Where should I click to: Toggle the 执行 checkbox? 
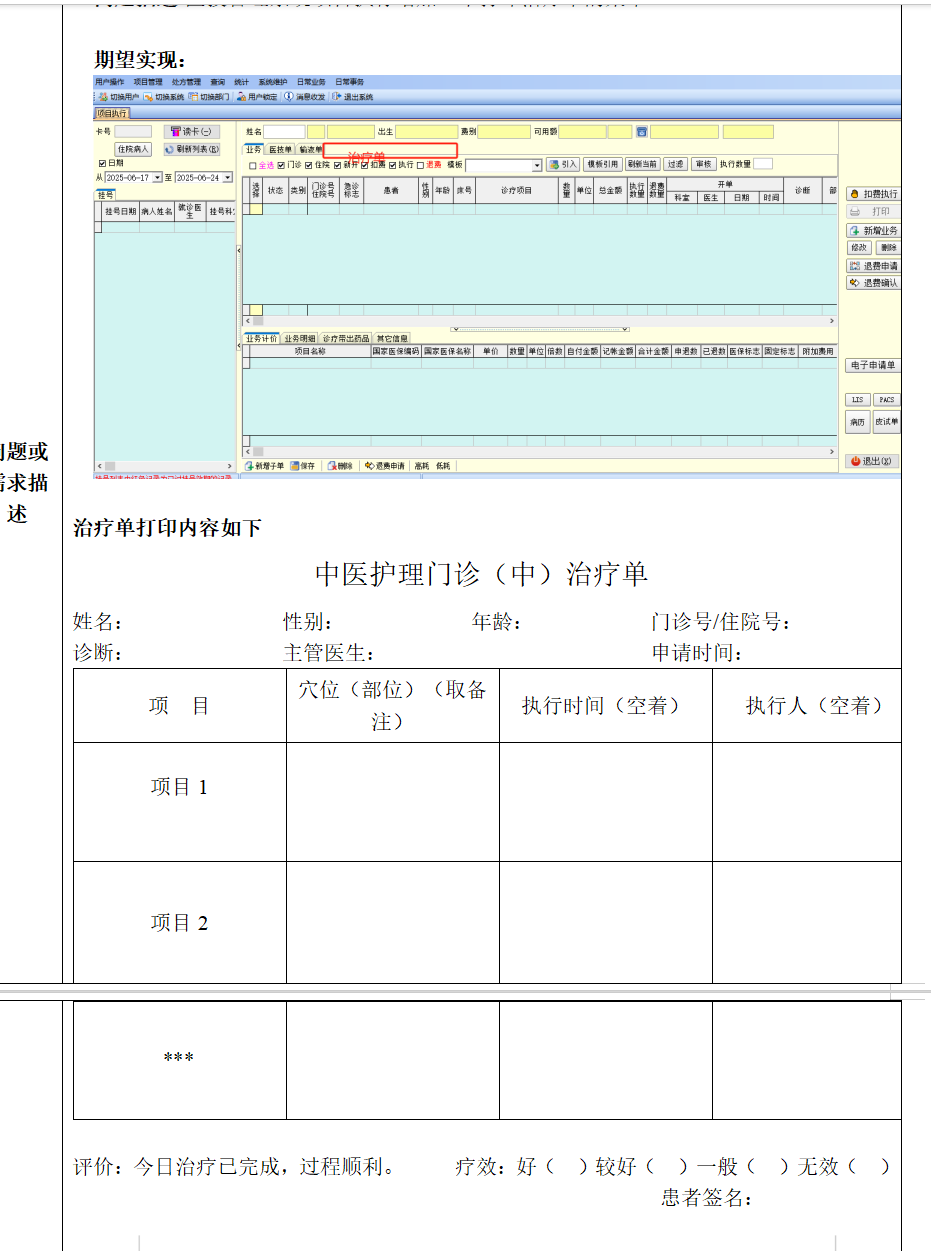[393, 165]
